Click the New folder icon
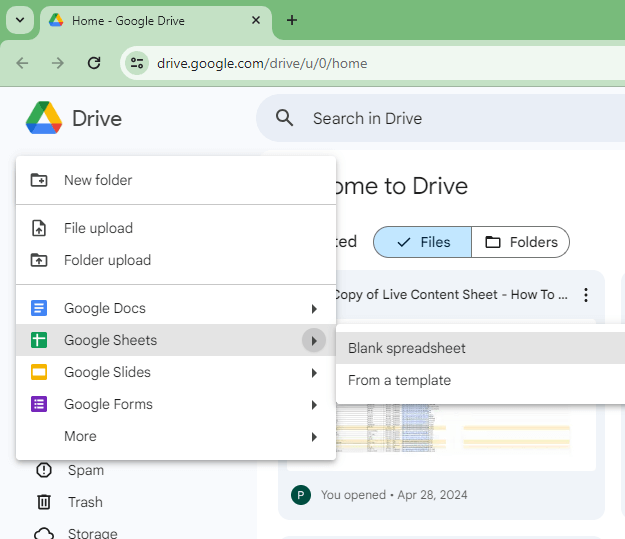Screen dimensions: 625x539 (39, 180)
